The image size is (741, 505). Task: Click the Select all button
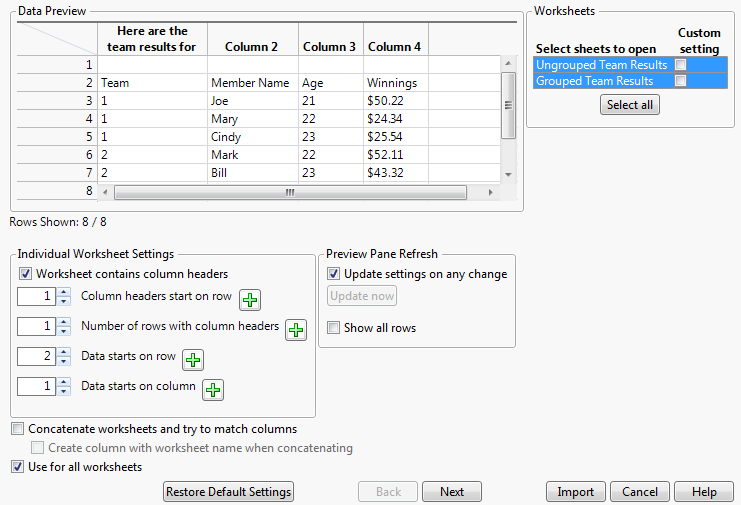point(630,105)
